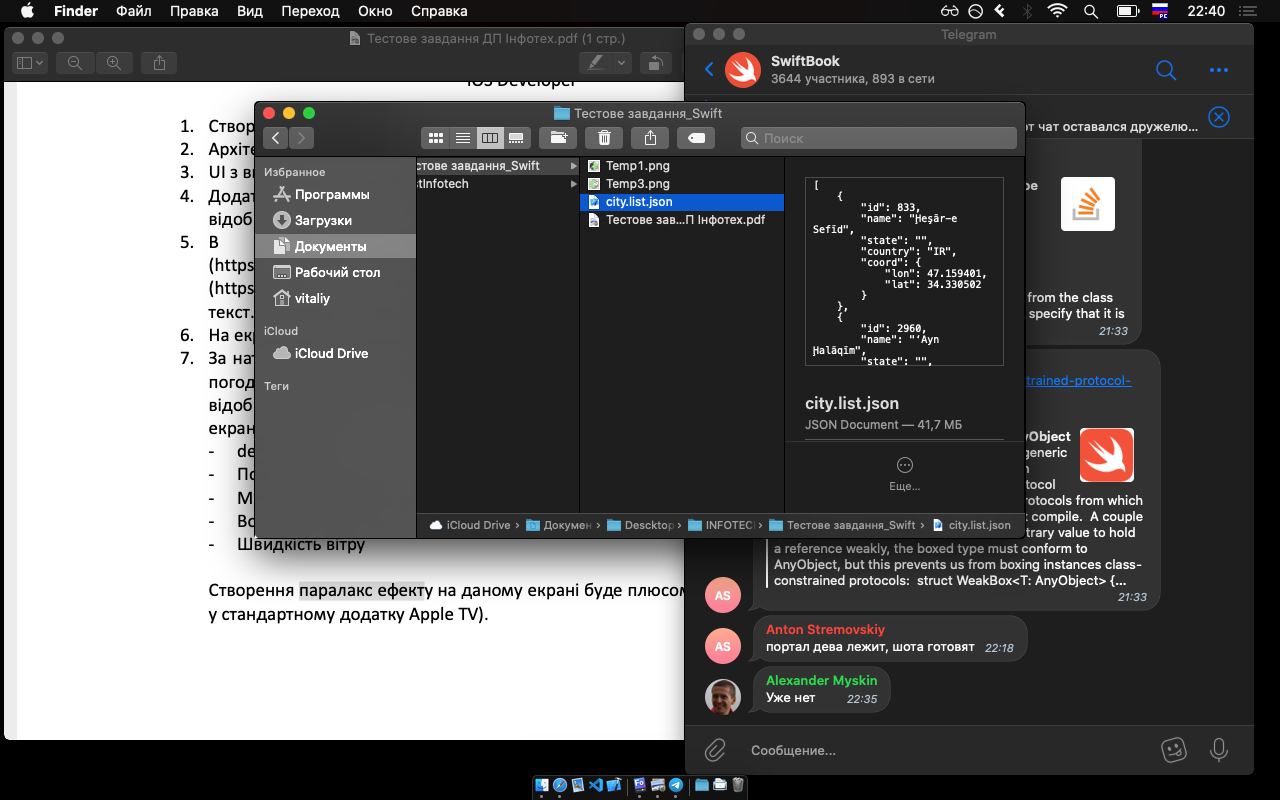
Task: Open Wi-Fi status in menu bar
Action: (1057, 11)
